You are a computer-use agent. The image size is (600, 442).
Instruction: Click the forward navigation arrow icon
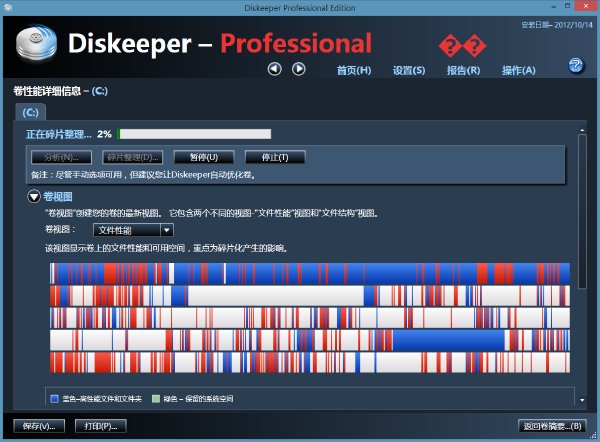click(298, 69)
